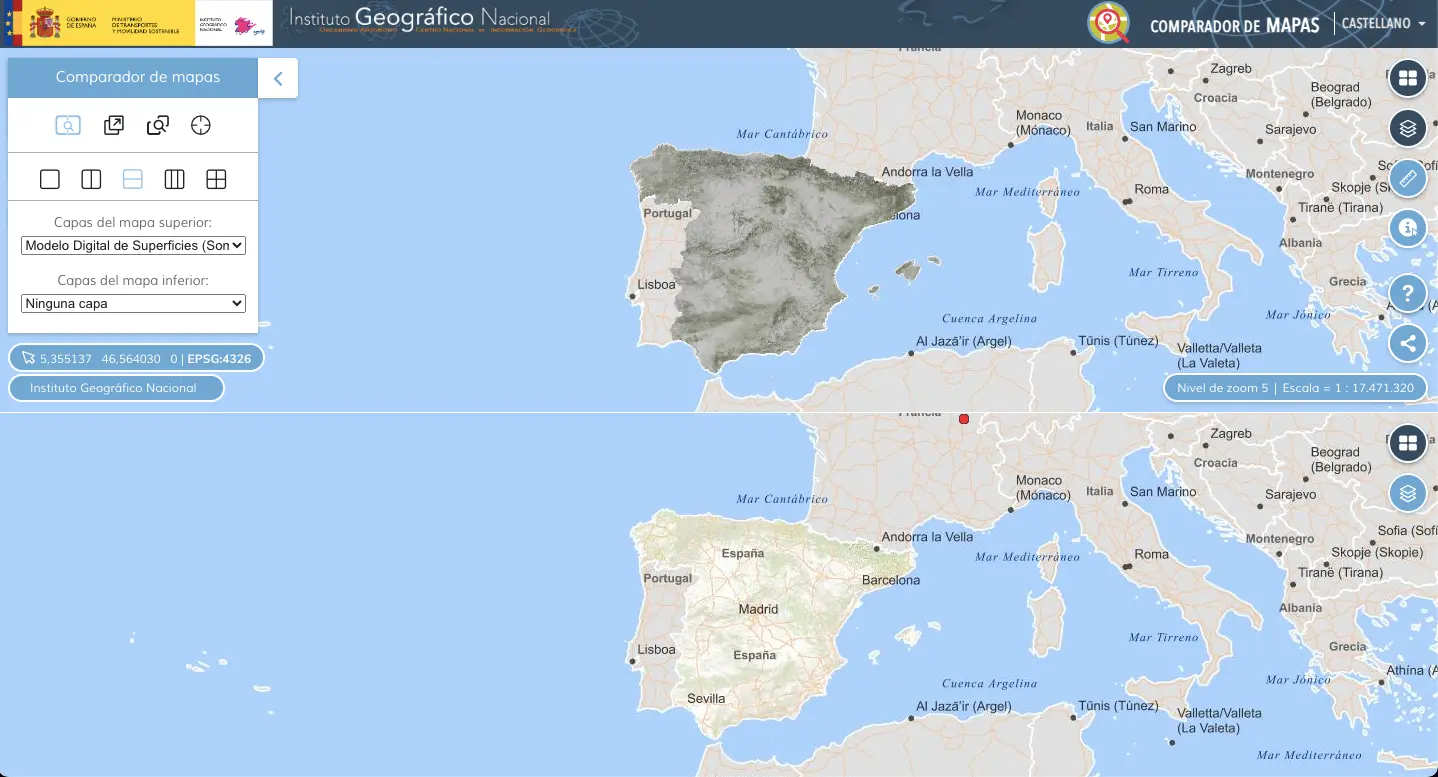The height and width of the screenshot is (777, 1438).
Task: Switch to single map view layout
Action: click(50, 179)
